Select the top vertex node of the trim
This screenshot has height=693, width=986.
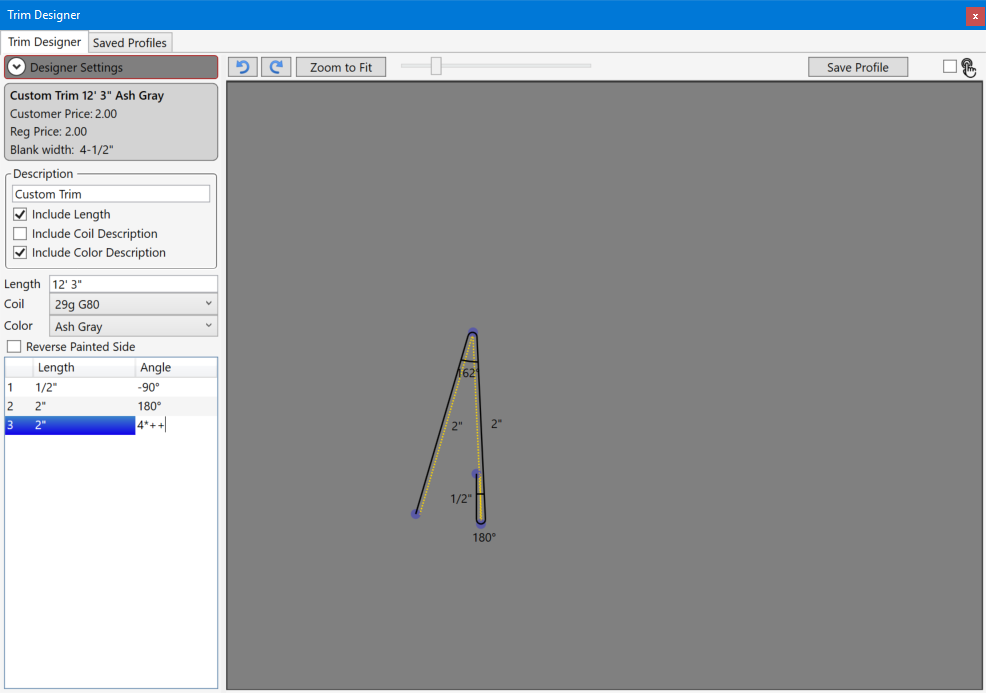(472, 333)
